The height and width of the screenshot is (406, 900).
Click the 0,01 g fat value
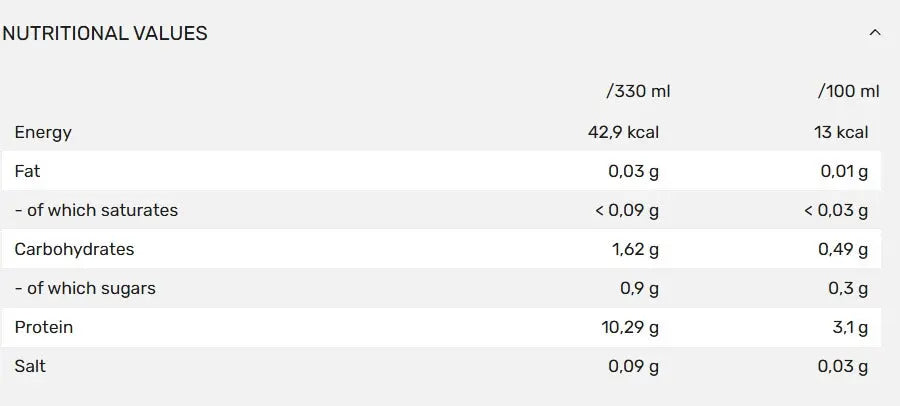pos(844,171)
